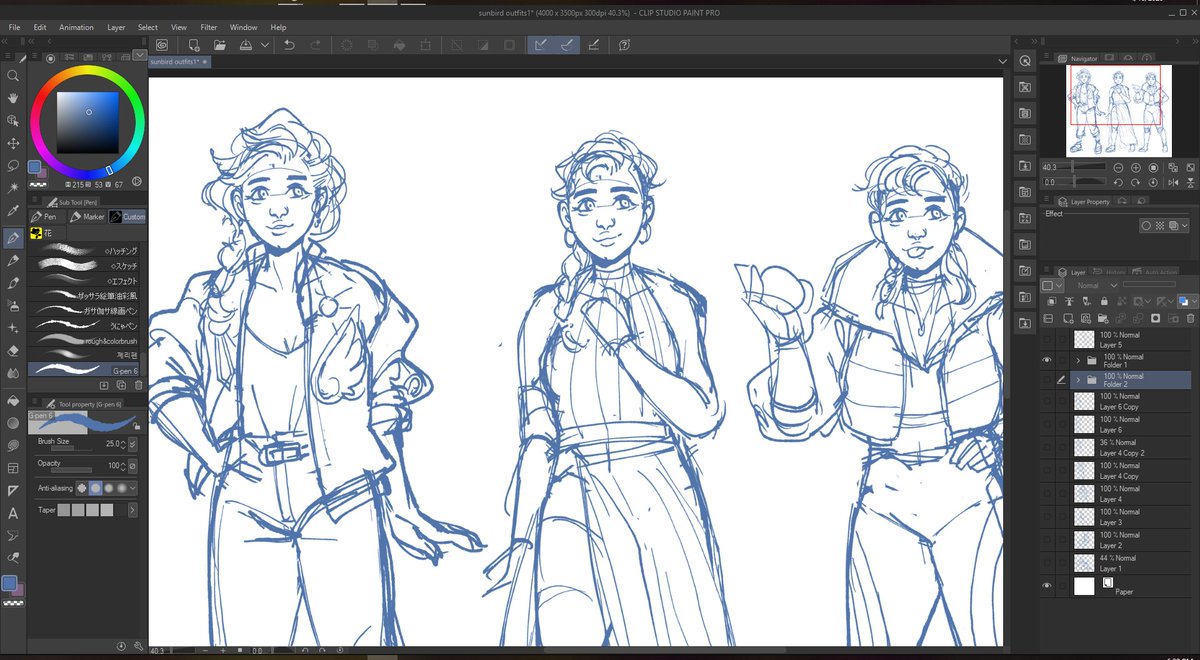Select the G-pen 6 brush

tap(85, 369)
